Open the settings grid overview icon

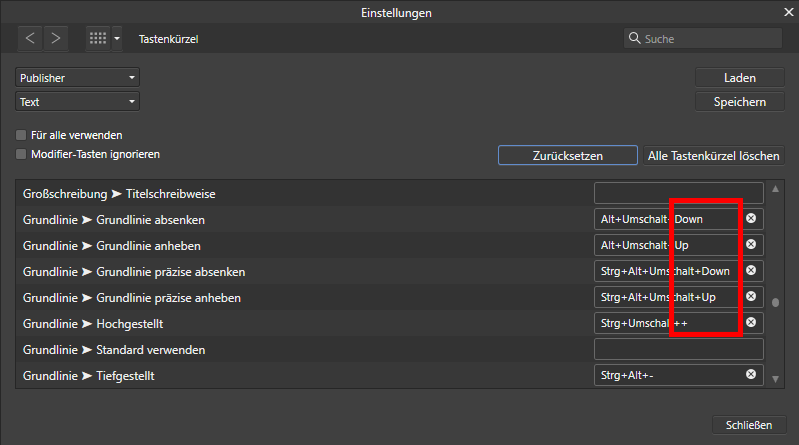click(x=98, y=39)
